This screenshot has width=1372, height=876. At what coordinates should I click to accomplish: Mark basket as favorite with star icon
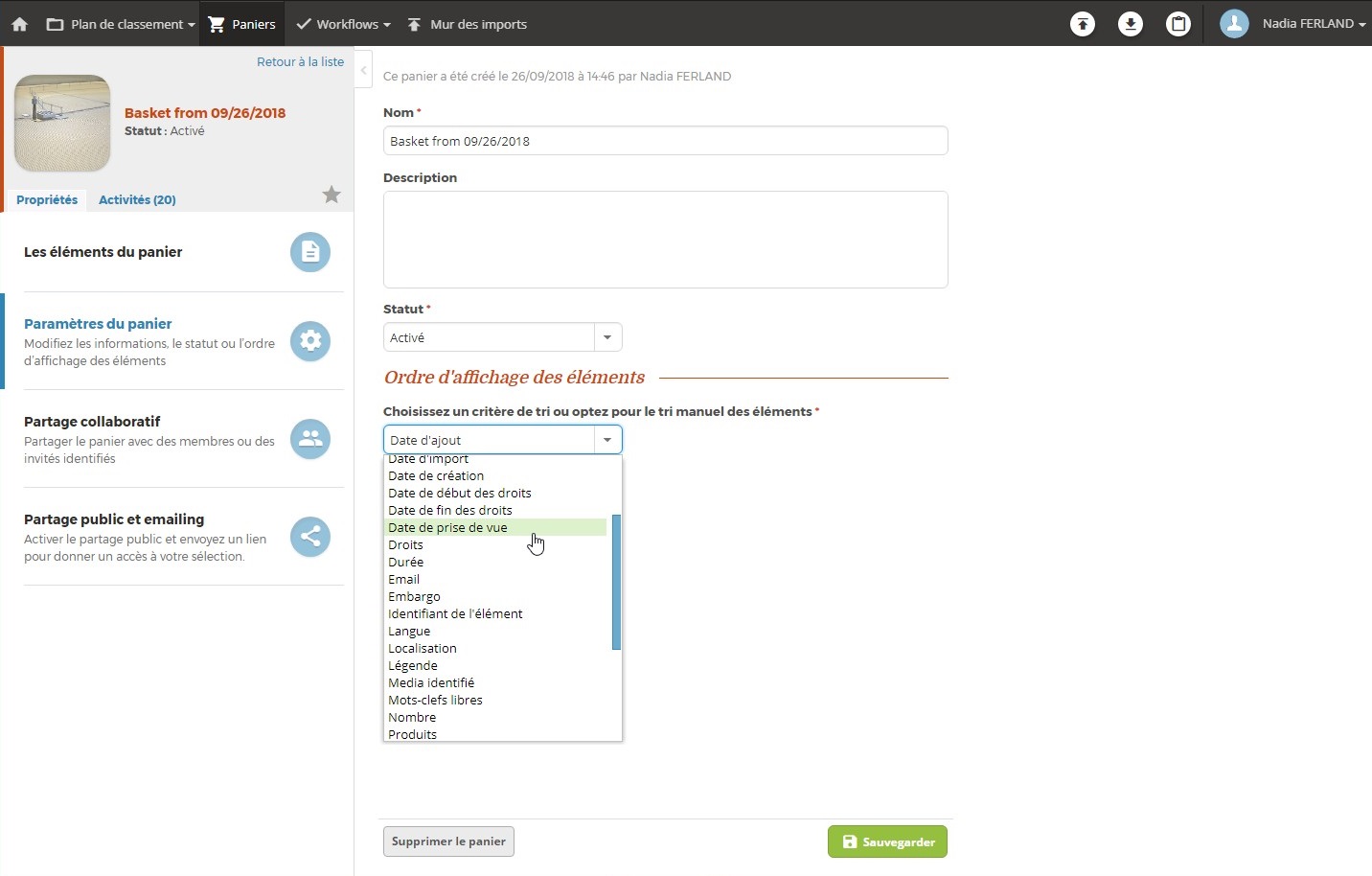coord(332,196)
